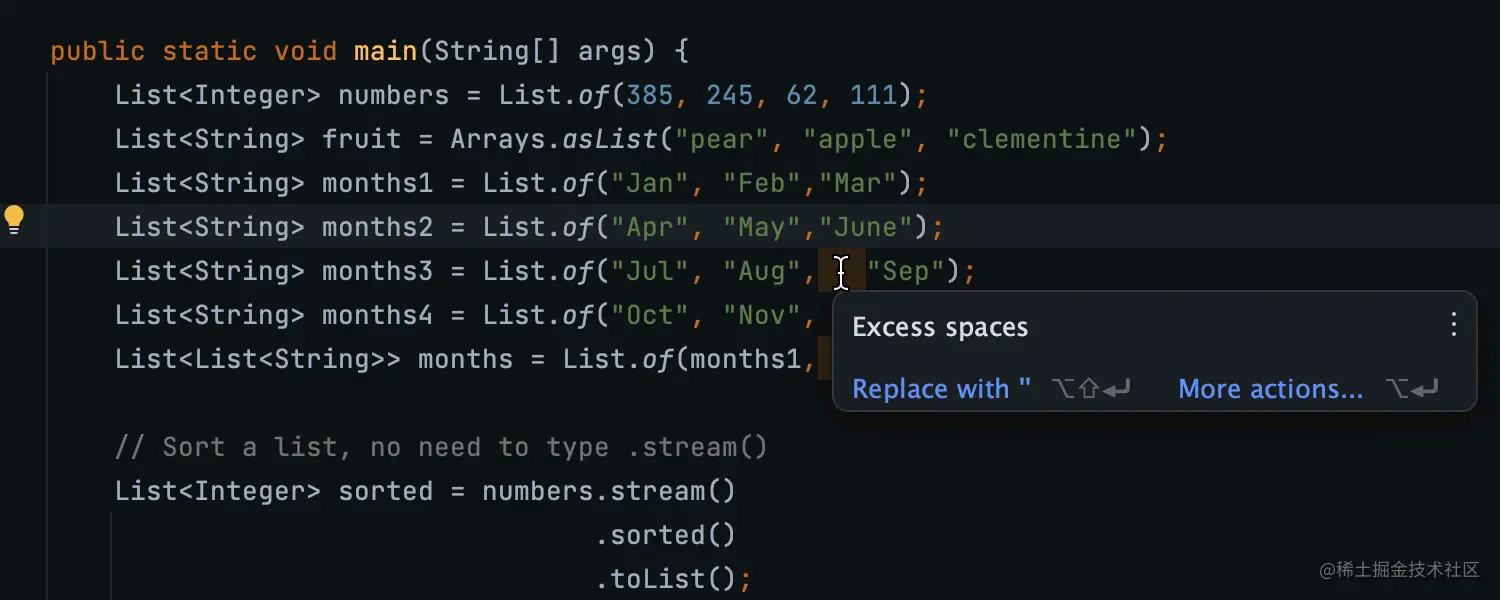The width and height of the screenshot is (1500, 600).
Task: Click the "Sep" string literal
Action: click(x=906, y=271)
